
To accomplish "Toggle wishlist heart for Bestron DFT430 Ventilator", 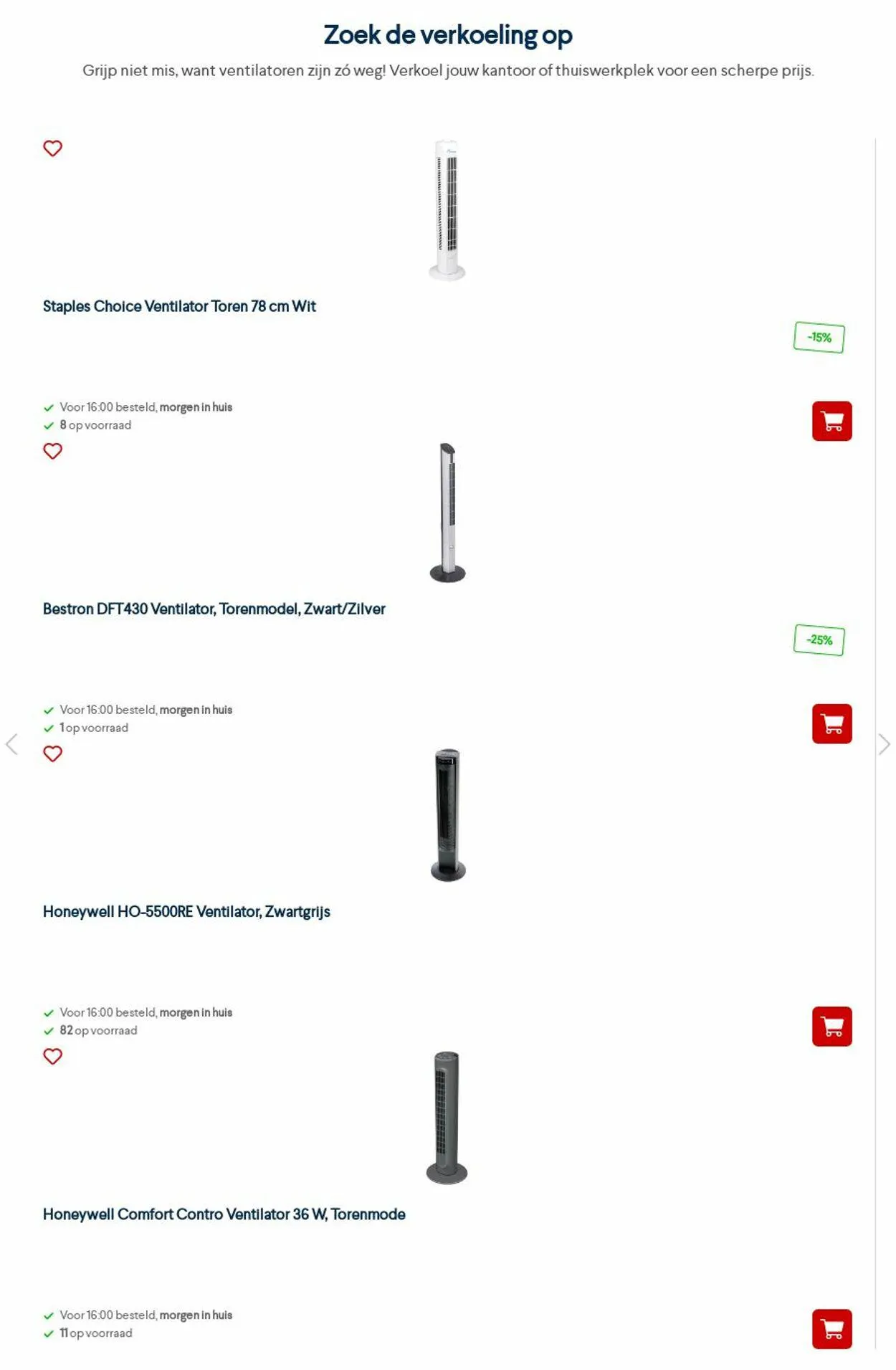I will point(52,451).
